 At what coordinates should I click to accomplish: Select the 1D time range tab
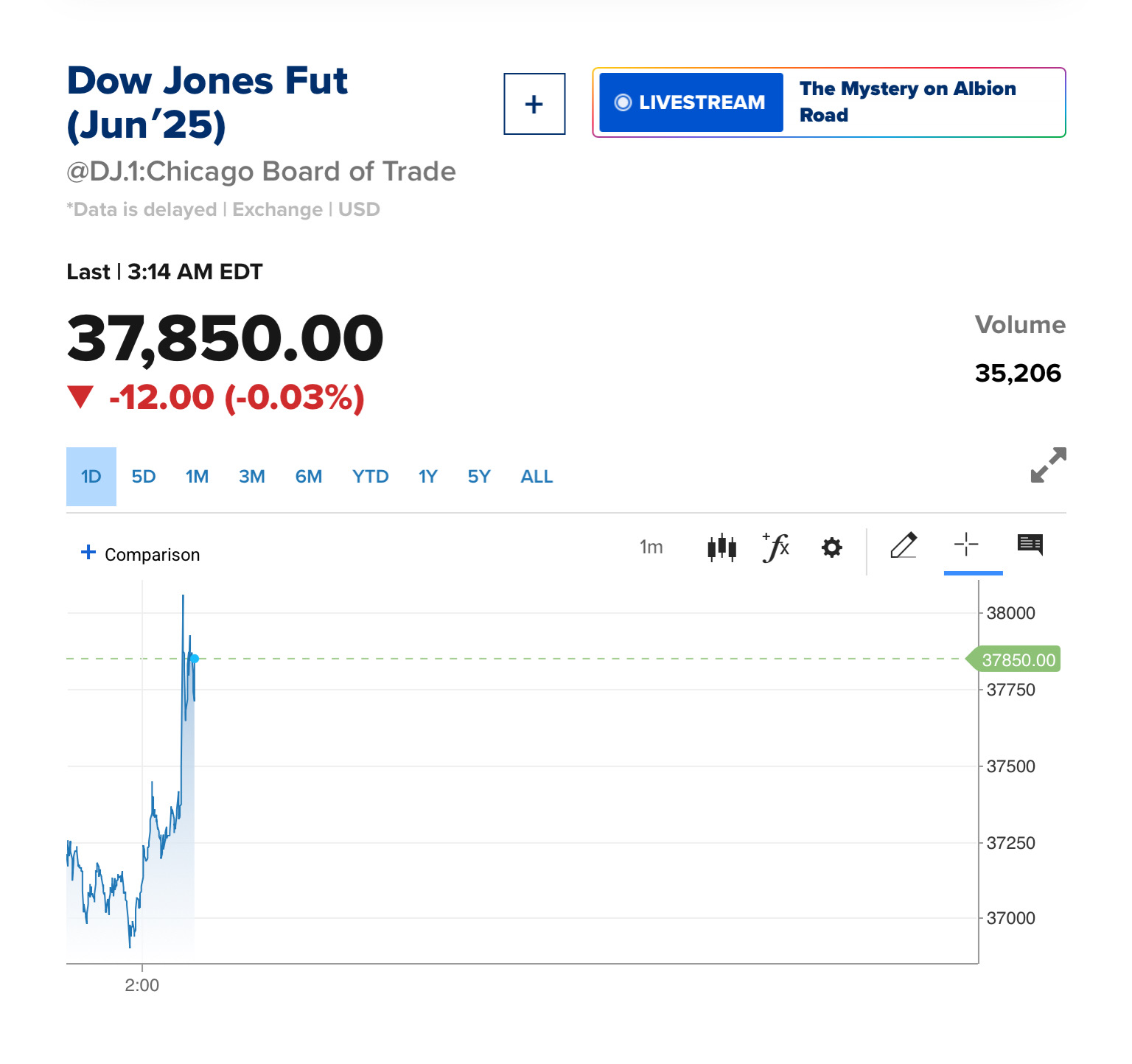pyautogui.click(x=91, y=477)
